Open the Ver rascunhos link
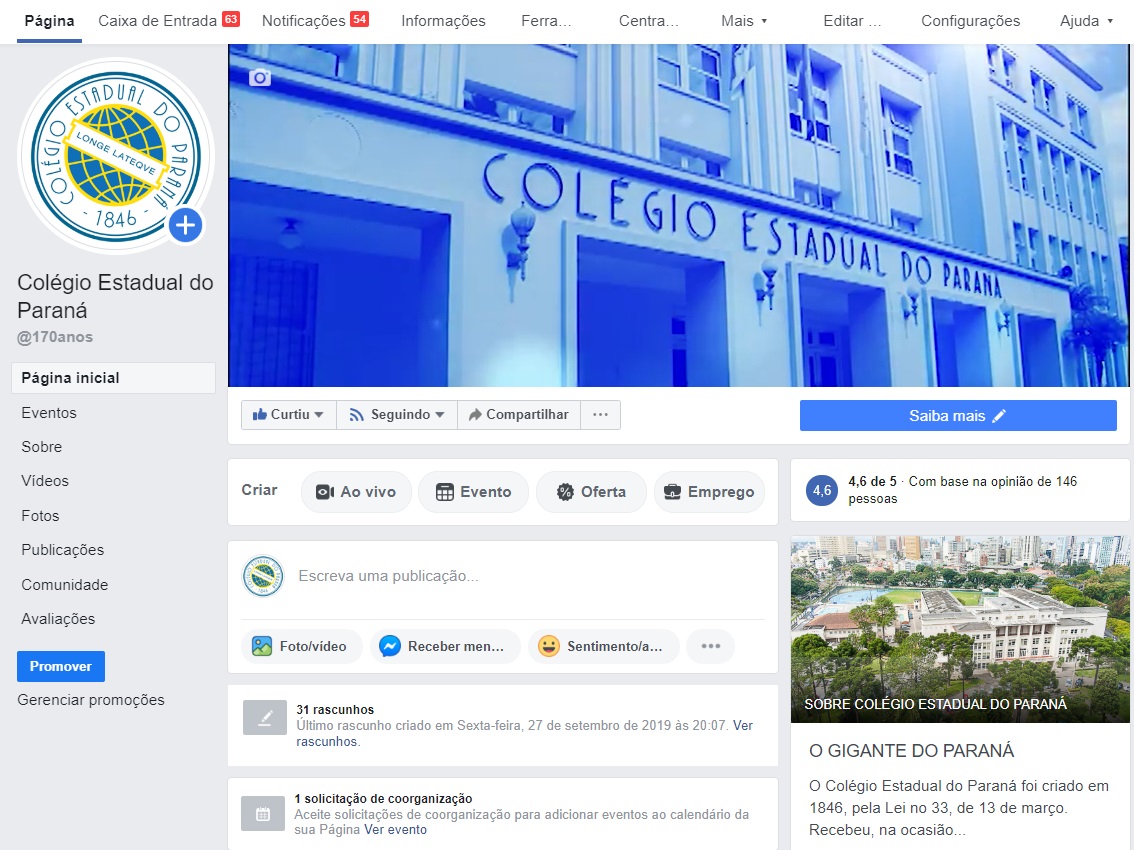 point(524,733)
